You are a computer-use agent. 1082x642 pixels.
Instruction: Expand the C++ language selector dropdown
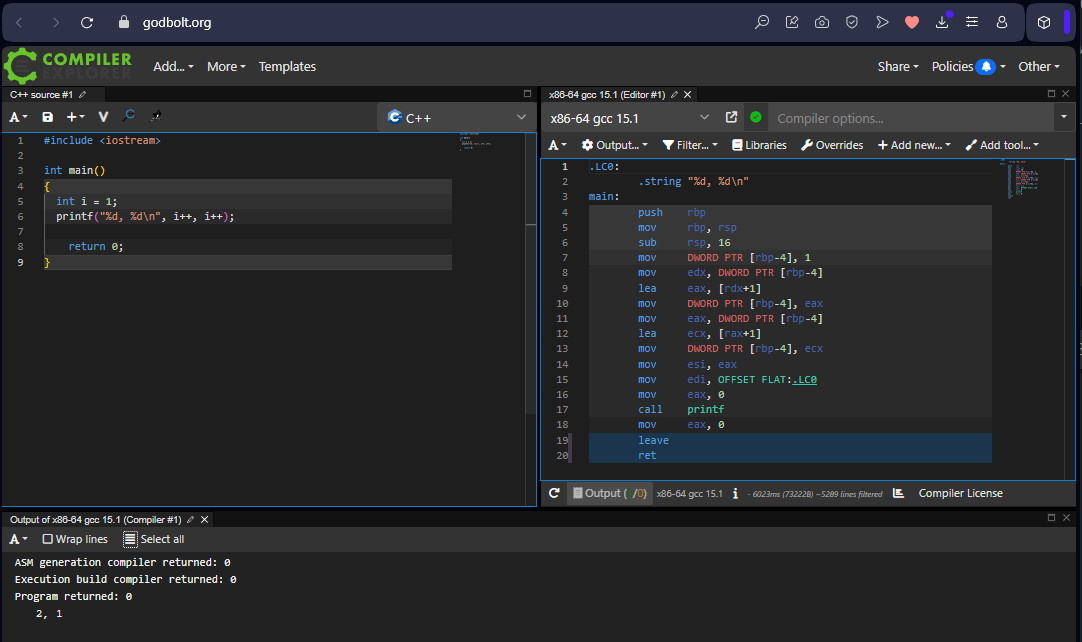tap(456, 117)
